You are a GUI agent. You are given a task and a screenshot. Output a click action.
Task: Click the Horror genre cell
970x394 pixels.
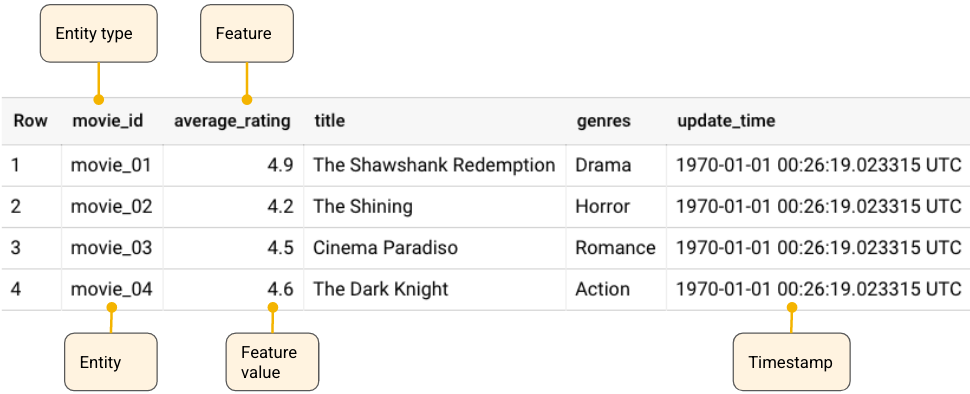[603, 206]
